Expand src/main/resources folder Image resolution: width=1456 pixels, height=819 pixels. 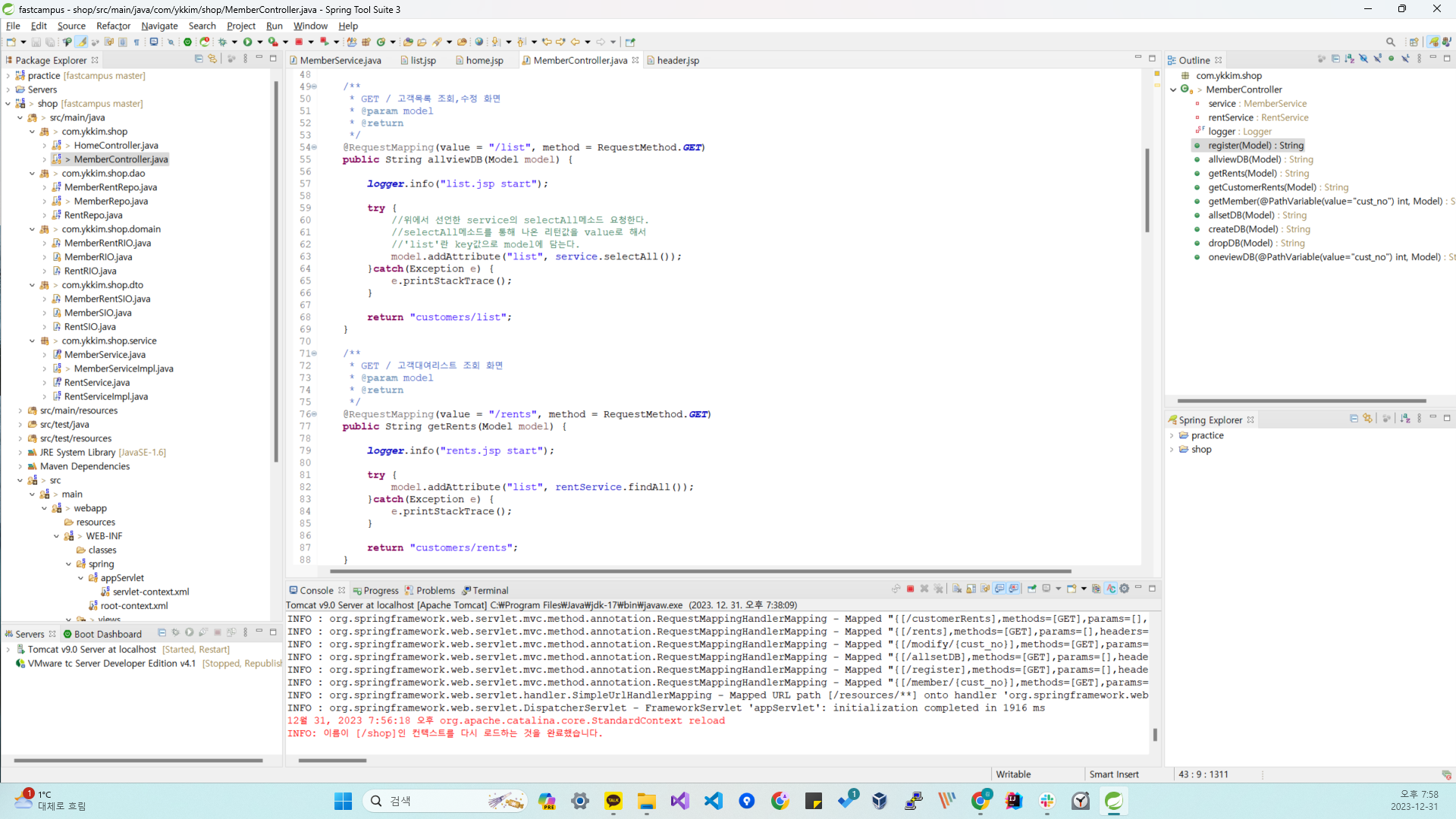(x=20, y=411)
